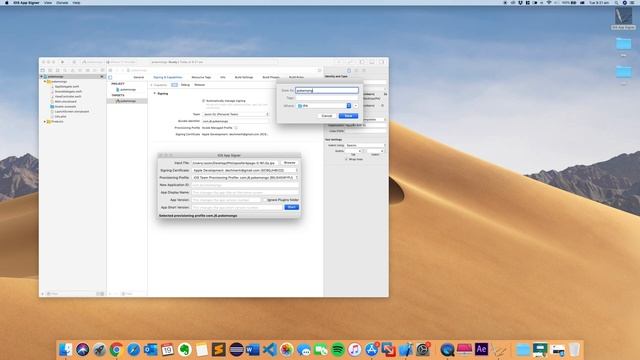Open Sublime Text from the dock
The width and height of the screenshot is (640, 360).
(218, 349)
